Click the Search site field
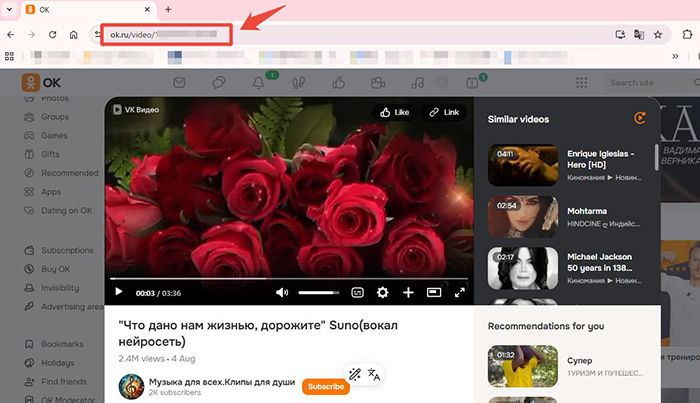Screen dimensions: 700x403 (652, 83)
